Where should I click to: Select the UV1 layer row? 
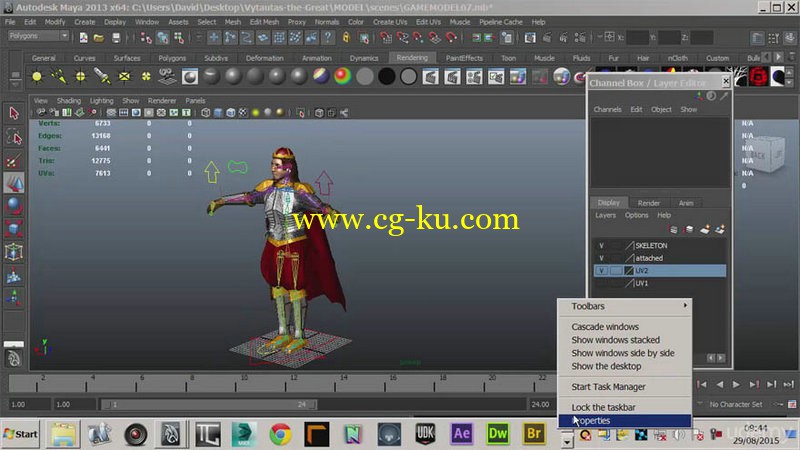[661, 283]
